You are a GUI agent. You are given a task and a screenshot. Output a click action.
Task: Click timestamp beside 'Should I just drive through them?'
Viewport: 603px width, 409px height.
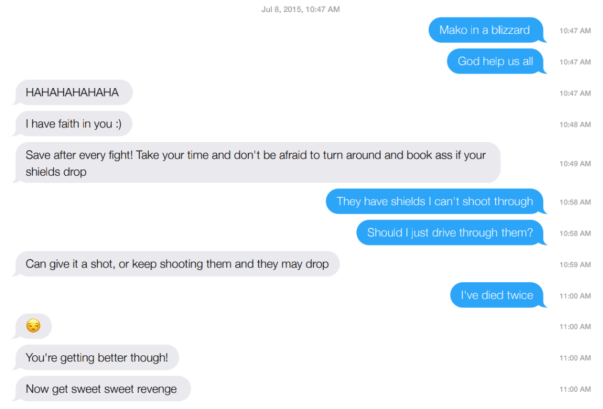575,233
